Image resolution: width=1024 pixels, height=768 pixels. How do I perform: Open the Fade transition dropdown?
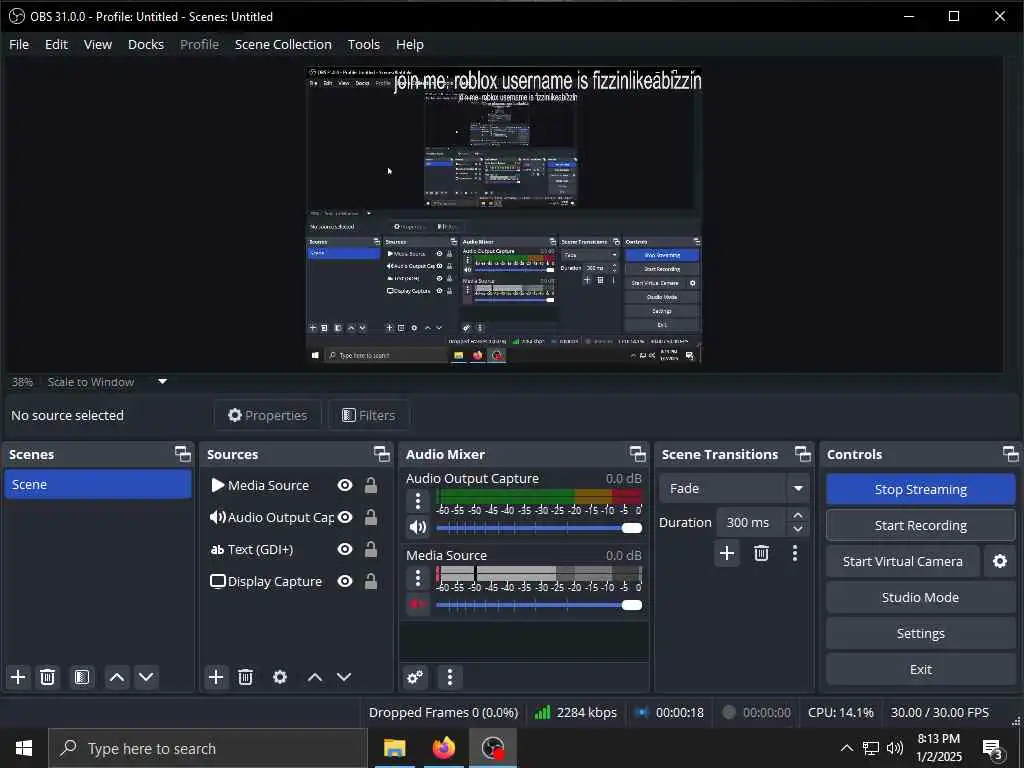point(735,488)
